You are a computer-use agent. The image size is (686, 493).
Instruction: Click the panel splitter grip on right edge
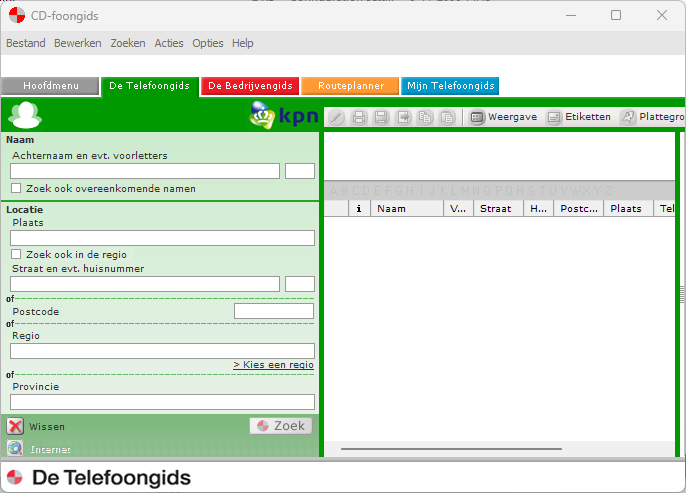pyautogui.click(x=682, y=294)
